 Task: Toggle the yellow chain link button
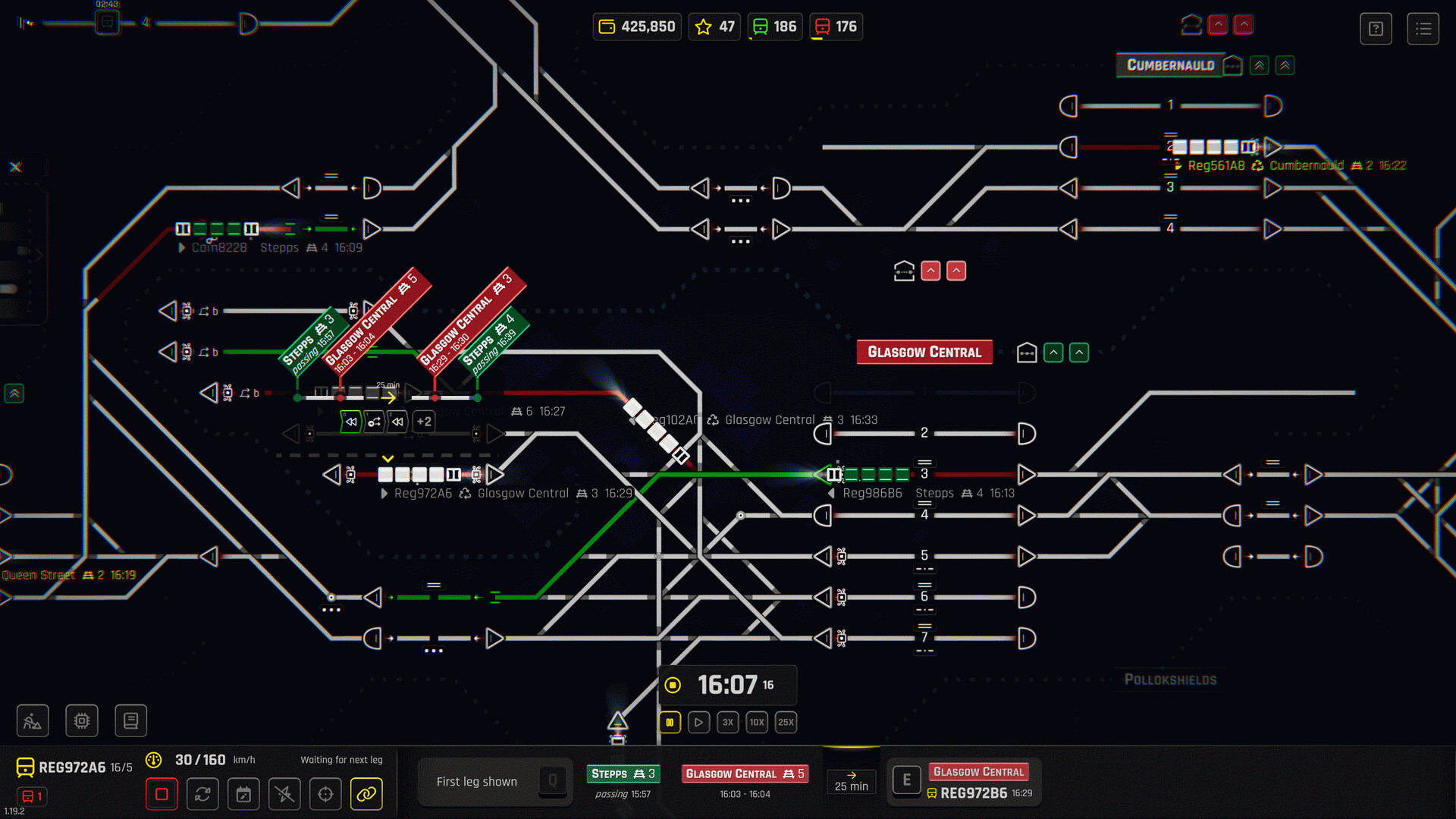click(x=366, y=794)
